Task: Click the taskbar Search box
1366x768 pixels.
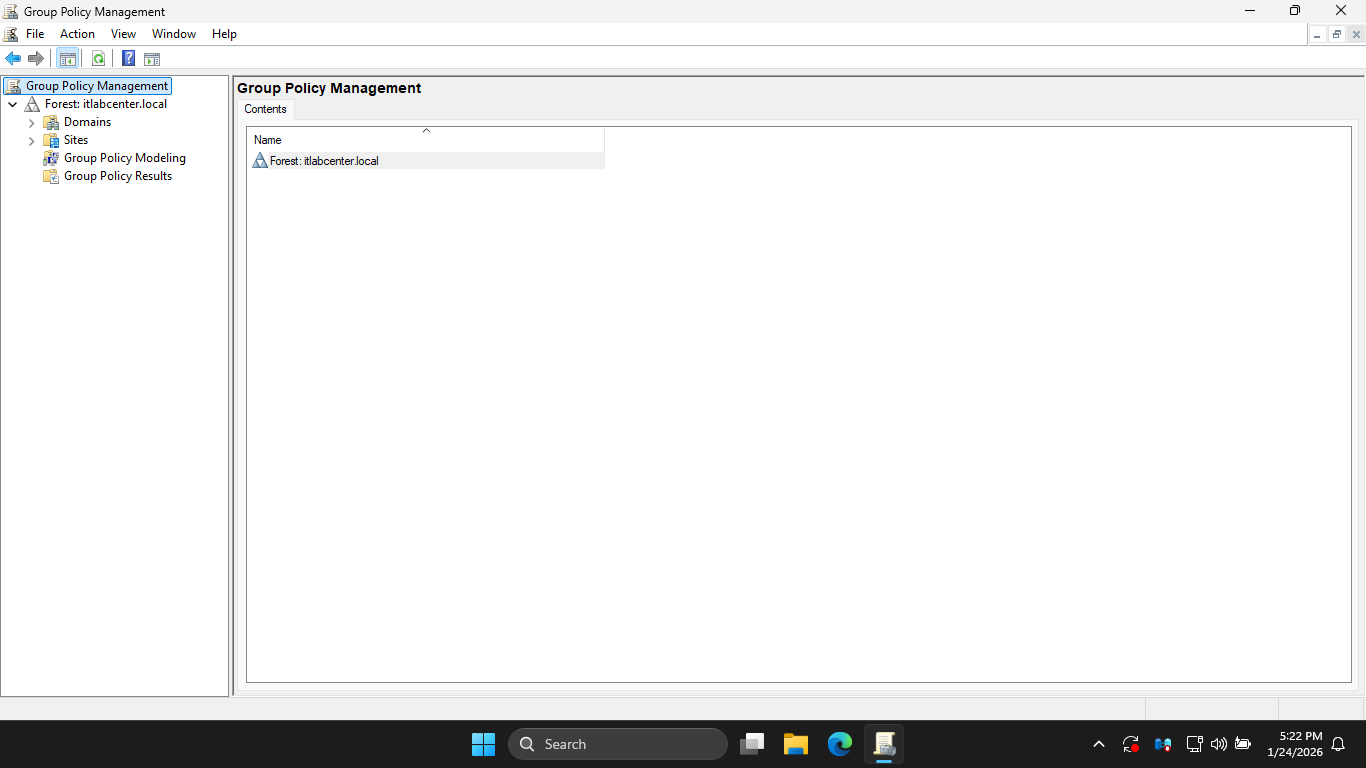Action: [617, 744]
